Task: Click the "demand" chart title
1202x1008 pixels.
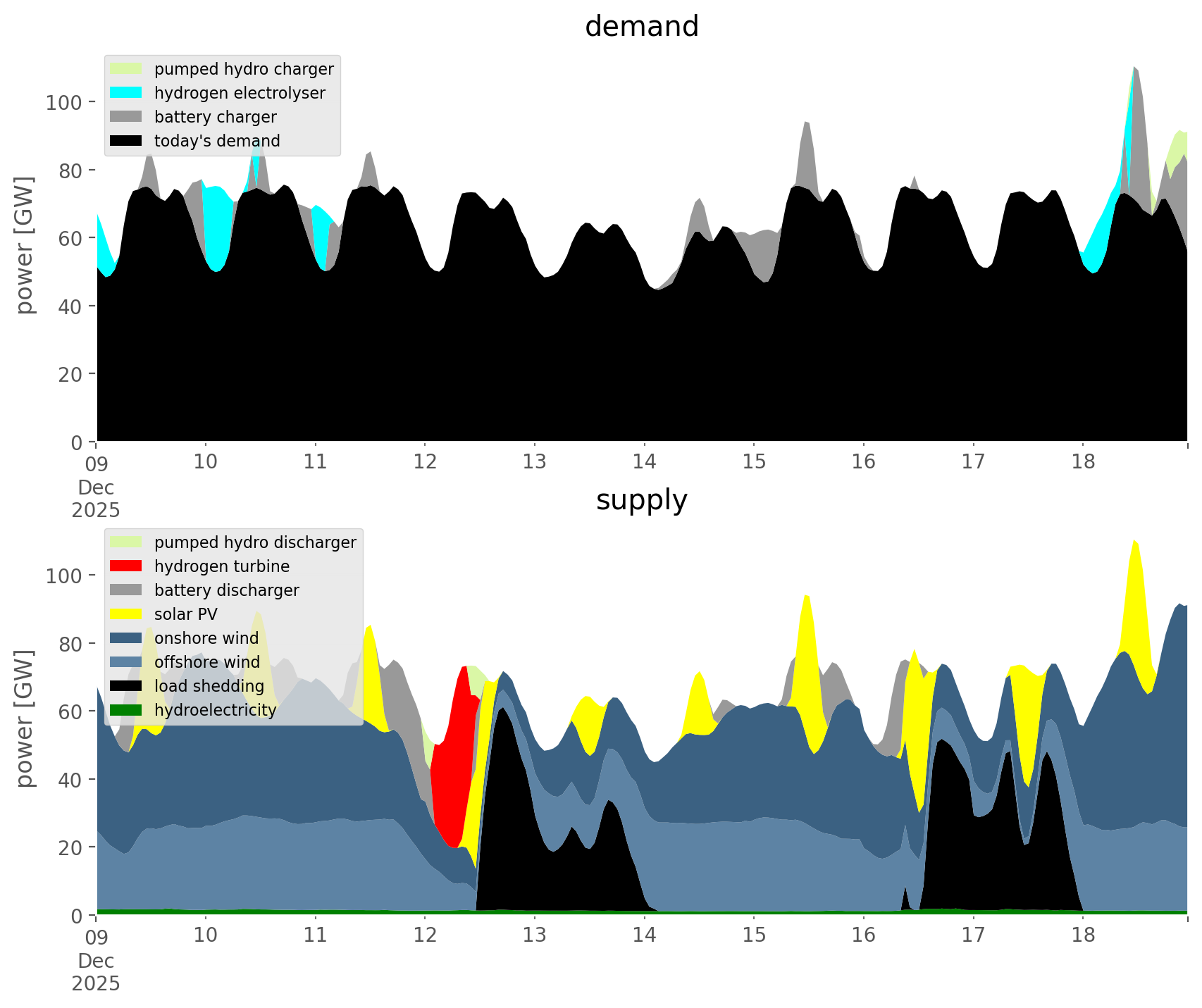Action: pyautogui.click(x=641, y=27)
